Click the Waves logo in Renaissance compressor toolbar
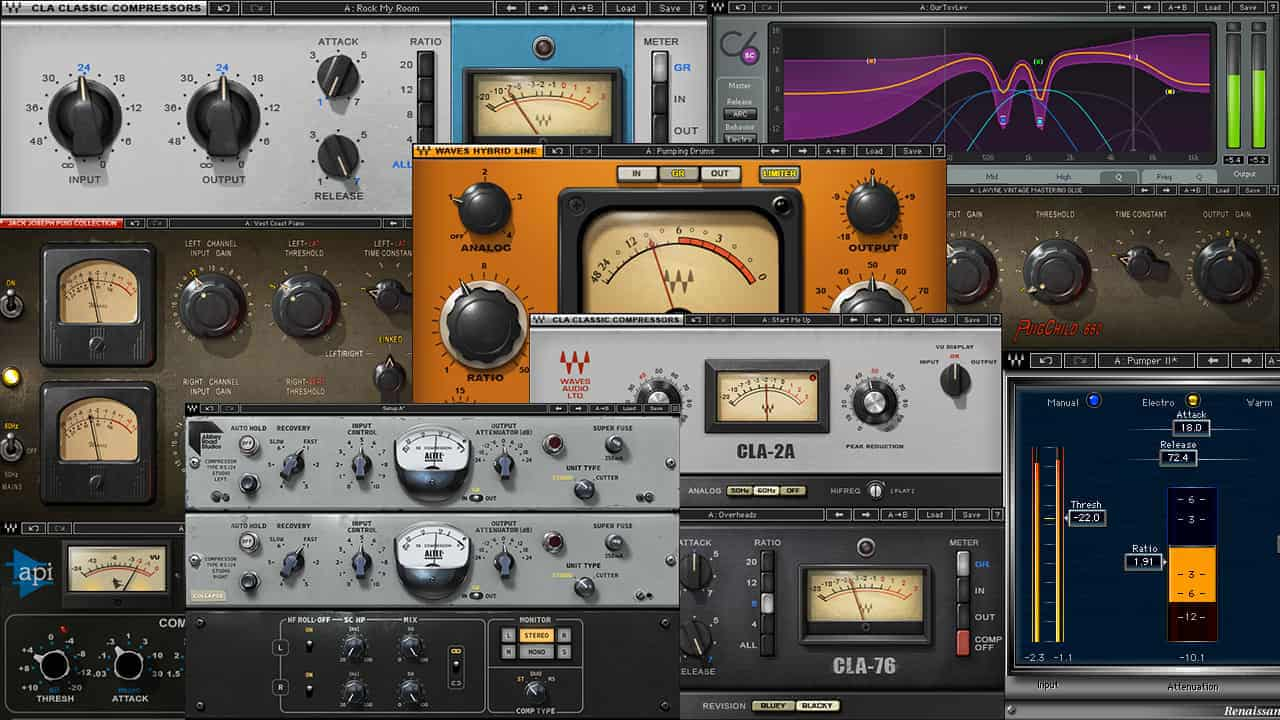 click(1016, 360)
